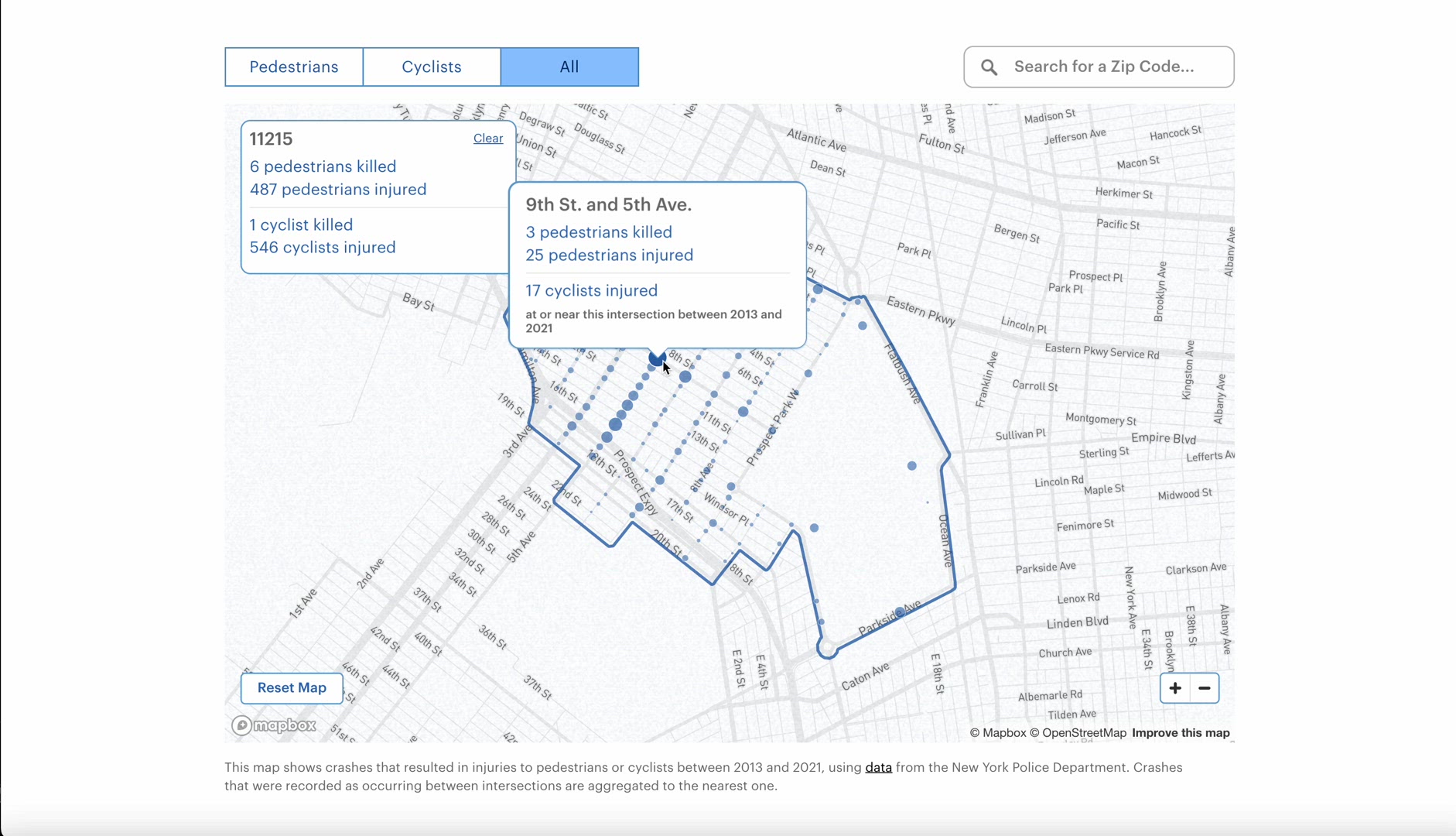Zoom out with the minus button
Viewport: 1456px width, 836px height.
(1204, 688)
